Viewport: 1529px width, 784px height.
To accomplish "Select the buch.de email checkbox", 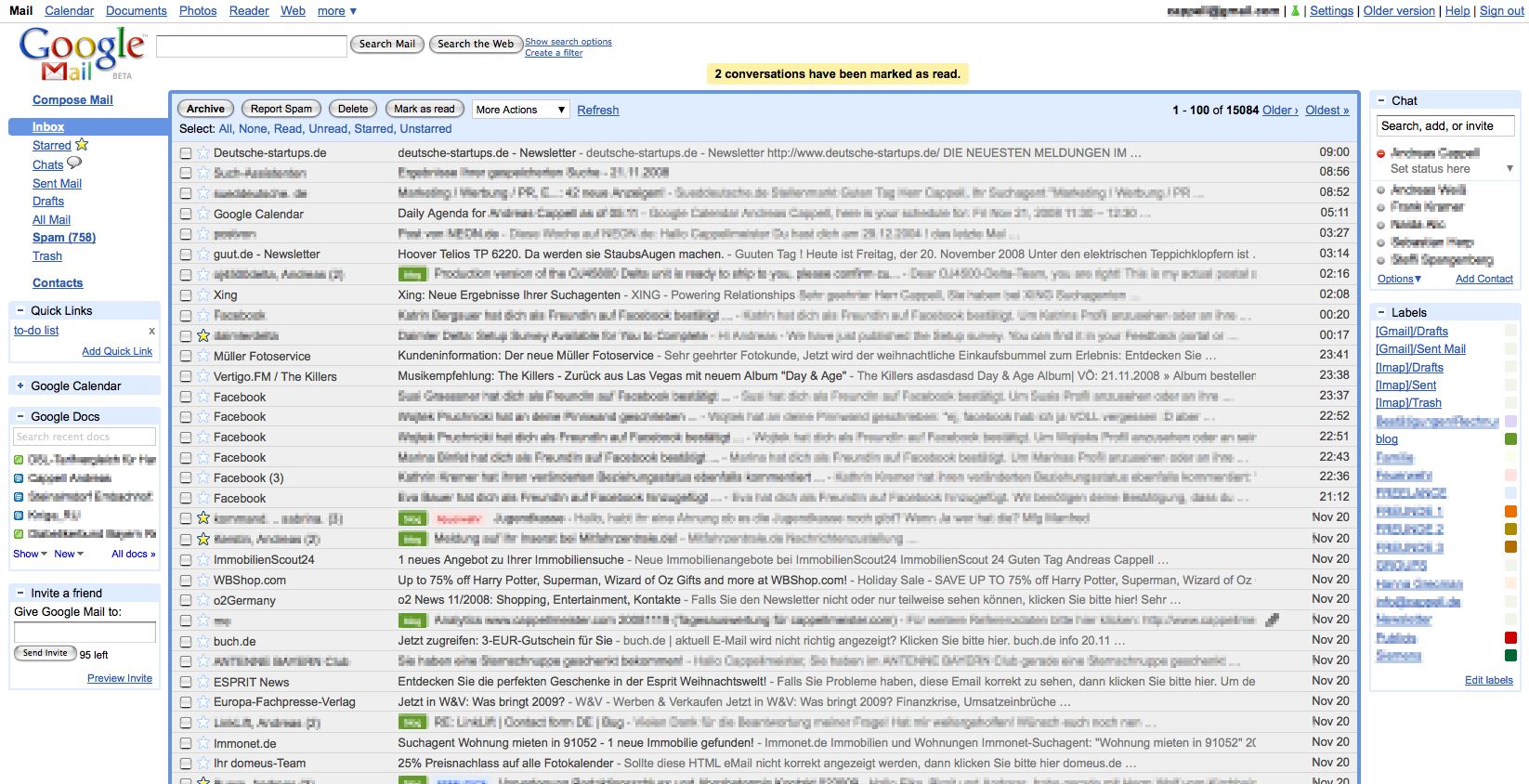I will [186, 642].
